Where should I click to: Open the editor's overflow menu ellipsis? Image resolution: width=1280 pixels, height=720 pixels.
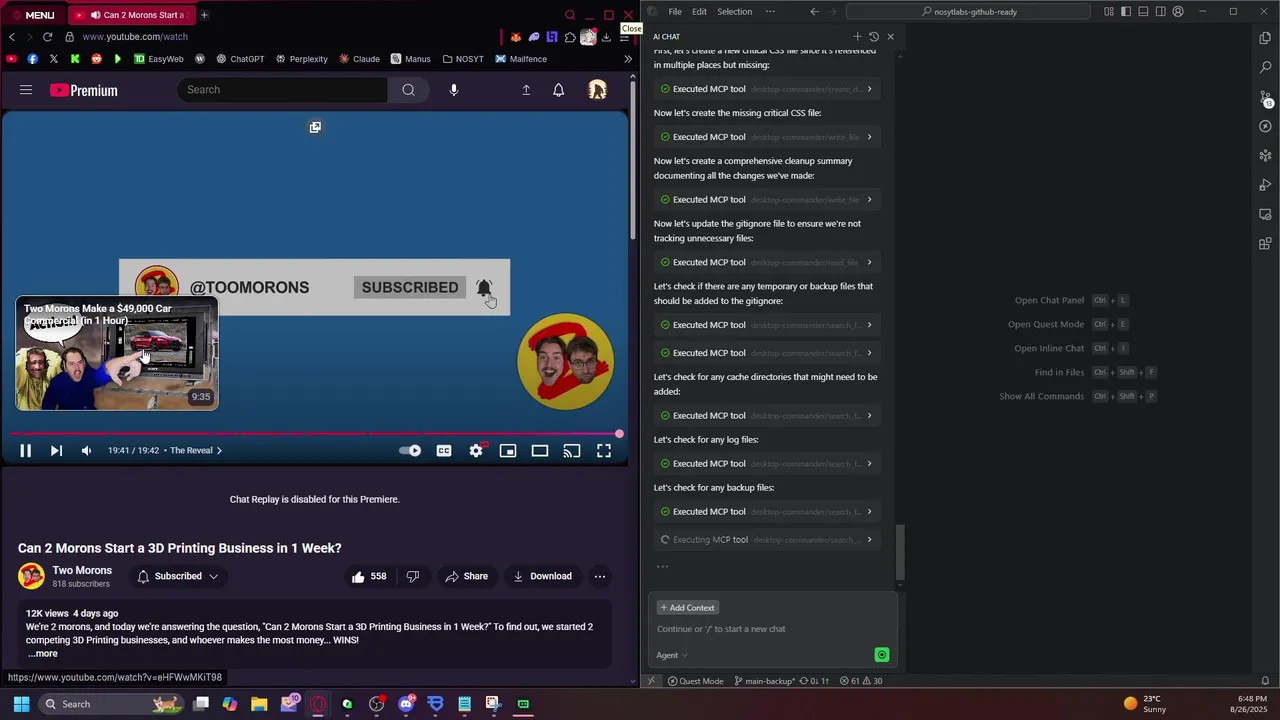click(770, 12)
